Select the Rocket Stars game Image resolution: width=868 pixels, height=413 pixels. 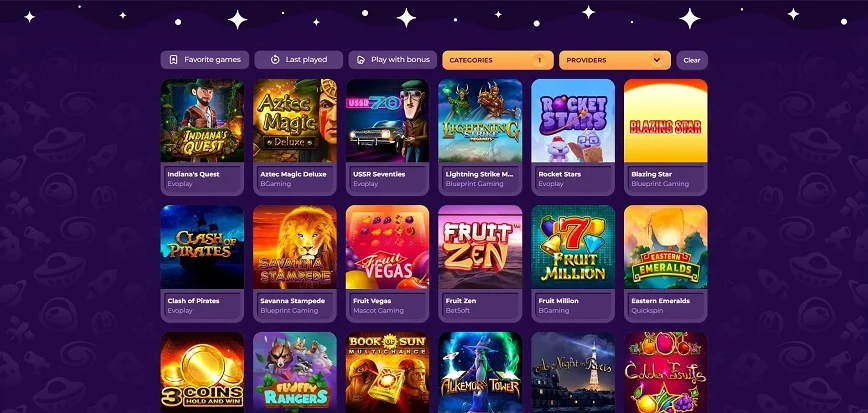tap(573, 121)
